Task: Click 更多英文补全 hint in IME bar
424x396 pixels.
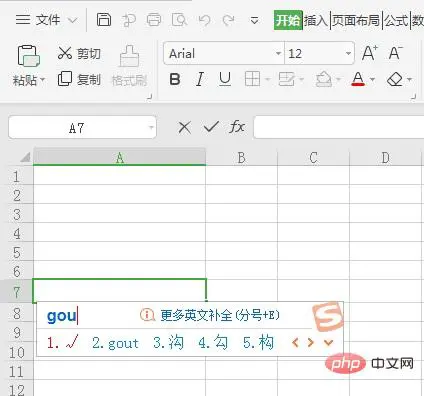Action: tap(210, 315)
